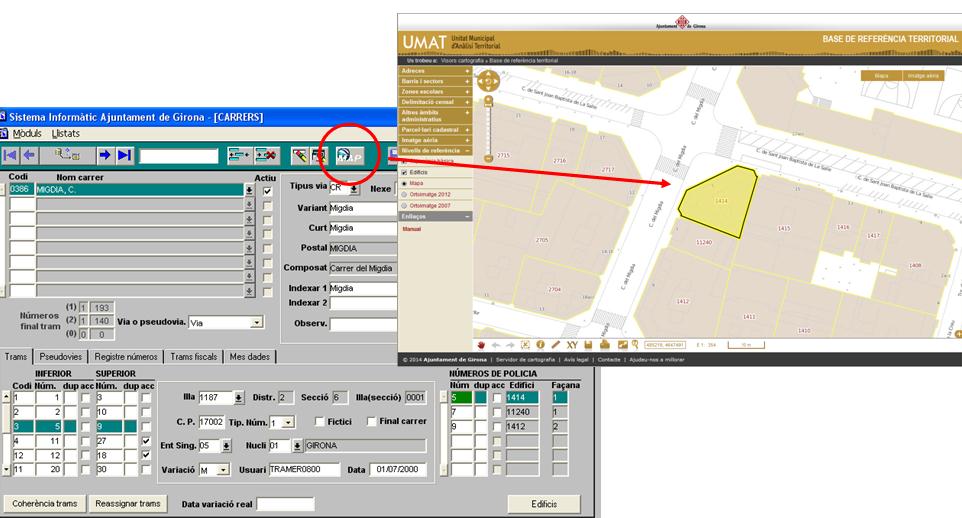Switch to the Trams tab
This screenshot has height=518, width=962.
click(16, 357)
